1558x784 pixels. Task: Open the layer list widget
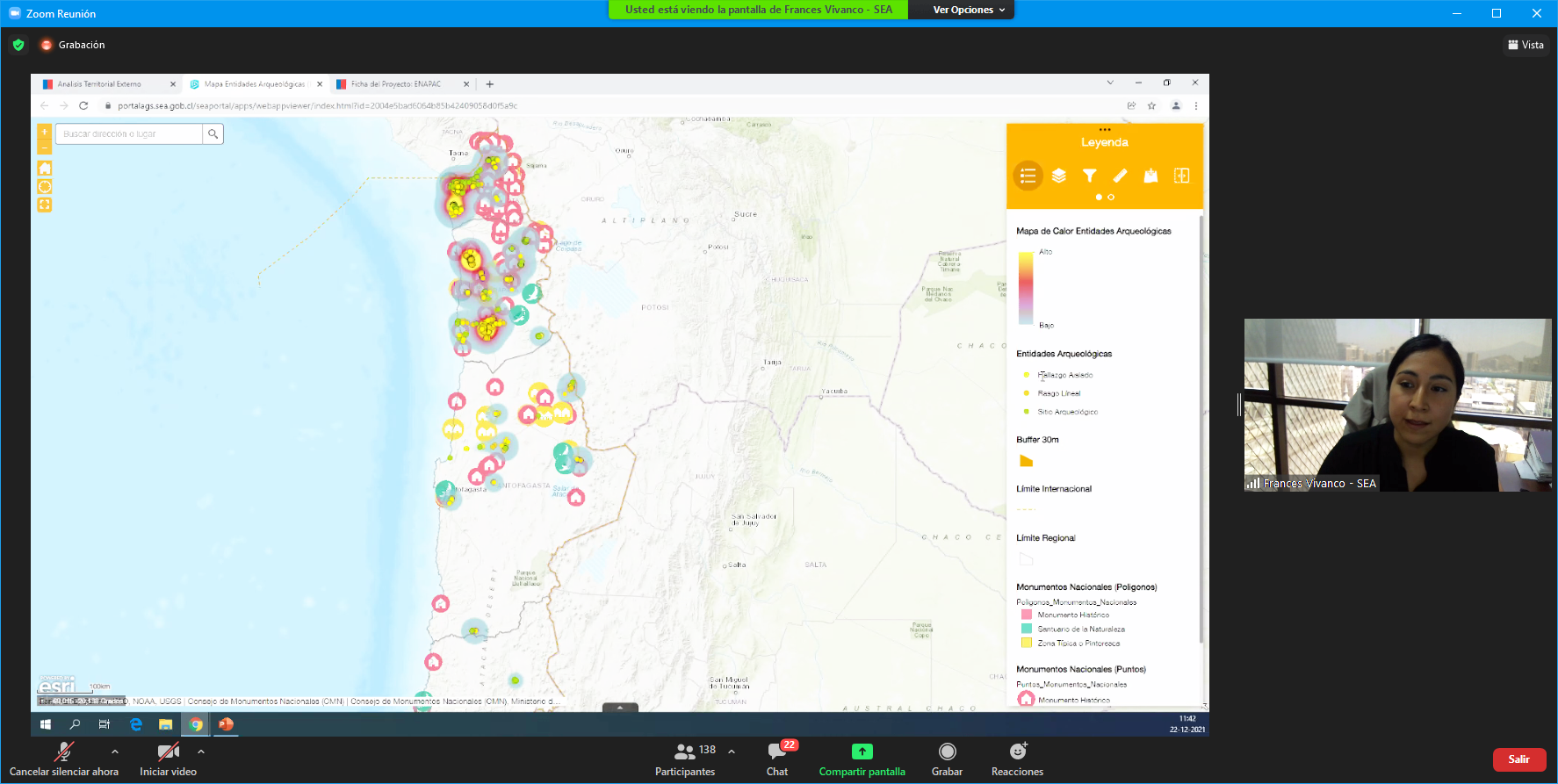pyautogui.click(x=1058, y=176)
